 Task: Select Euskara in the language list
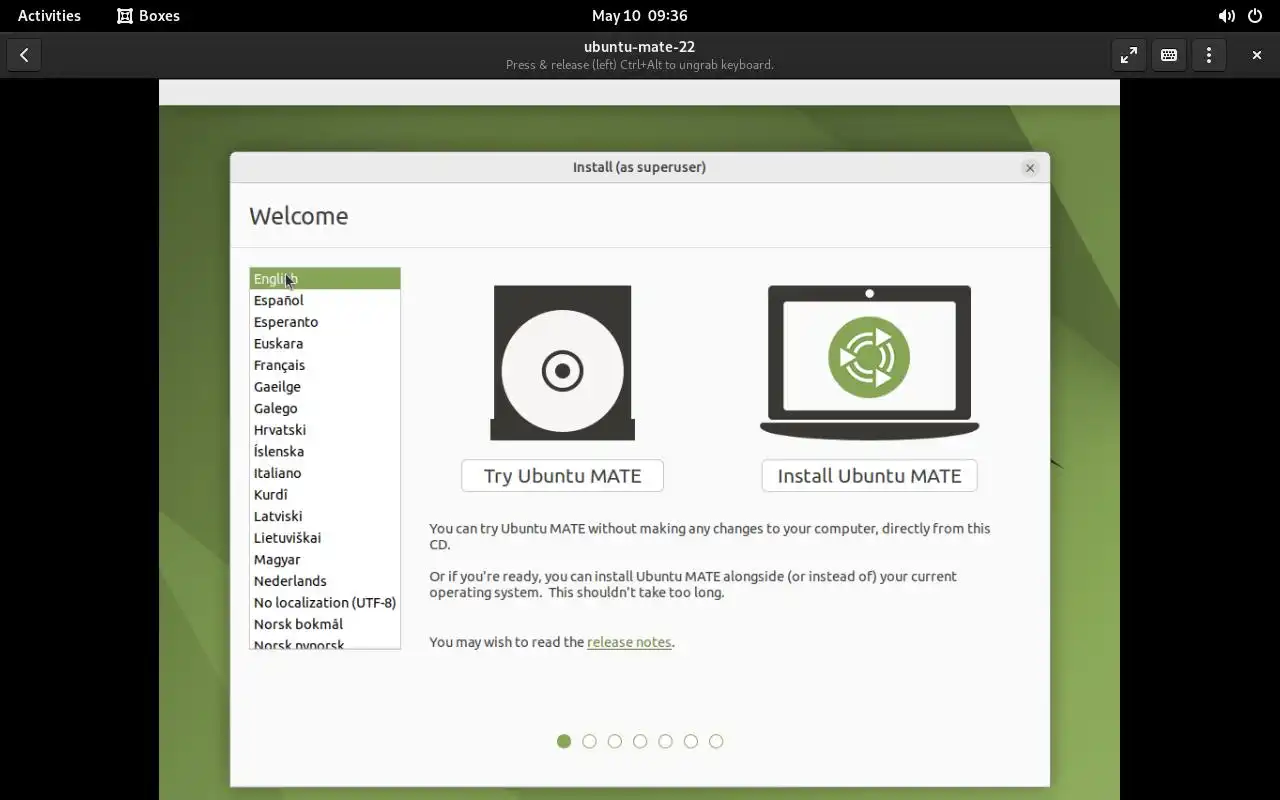point(325,343)
